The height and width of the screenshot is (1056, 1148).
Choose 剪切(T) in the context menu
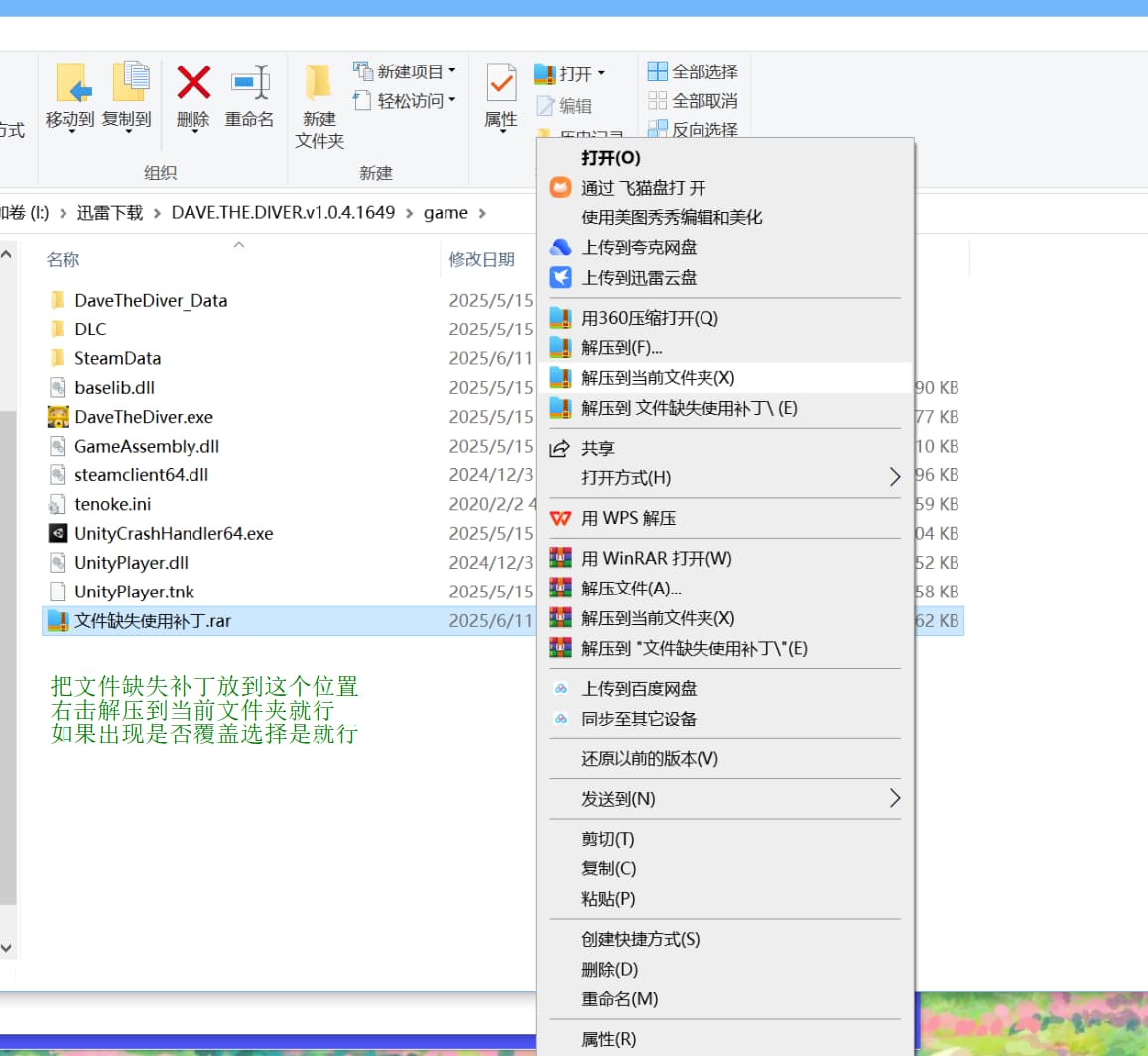tap(724, 839)
